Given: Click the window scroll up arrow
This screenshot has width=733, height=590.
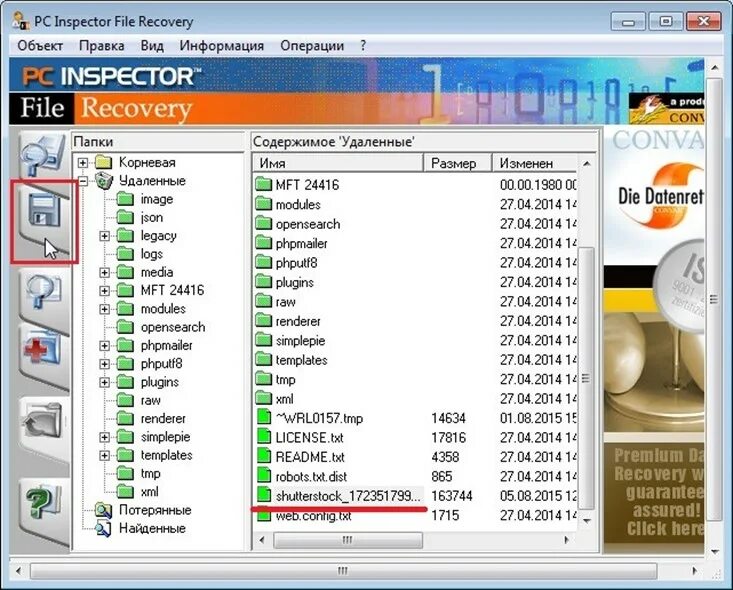Looking at the screenshot, I should (715, 68).
